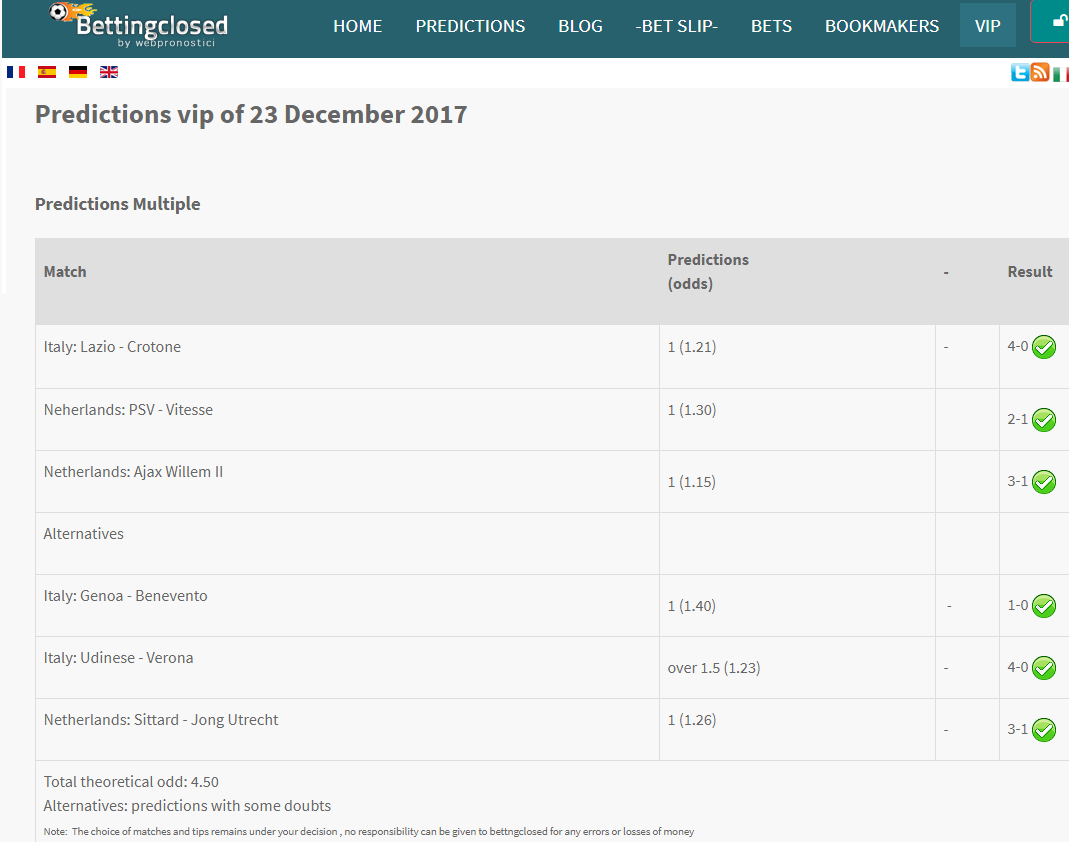This screenshot has width=1069, height=842.
Task: Select the page title Predictions vip heading
Action: (251, 114)
